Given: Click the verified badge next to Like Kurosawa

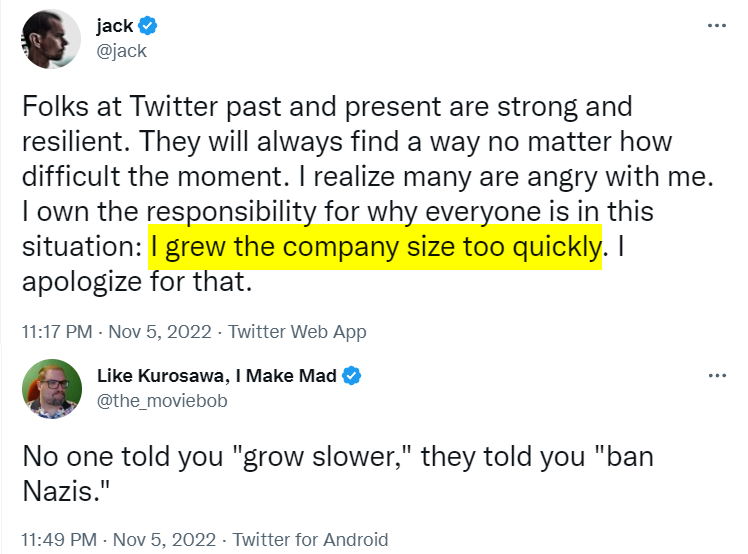Looking at the screenshot, I should click(352, 377).
